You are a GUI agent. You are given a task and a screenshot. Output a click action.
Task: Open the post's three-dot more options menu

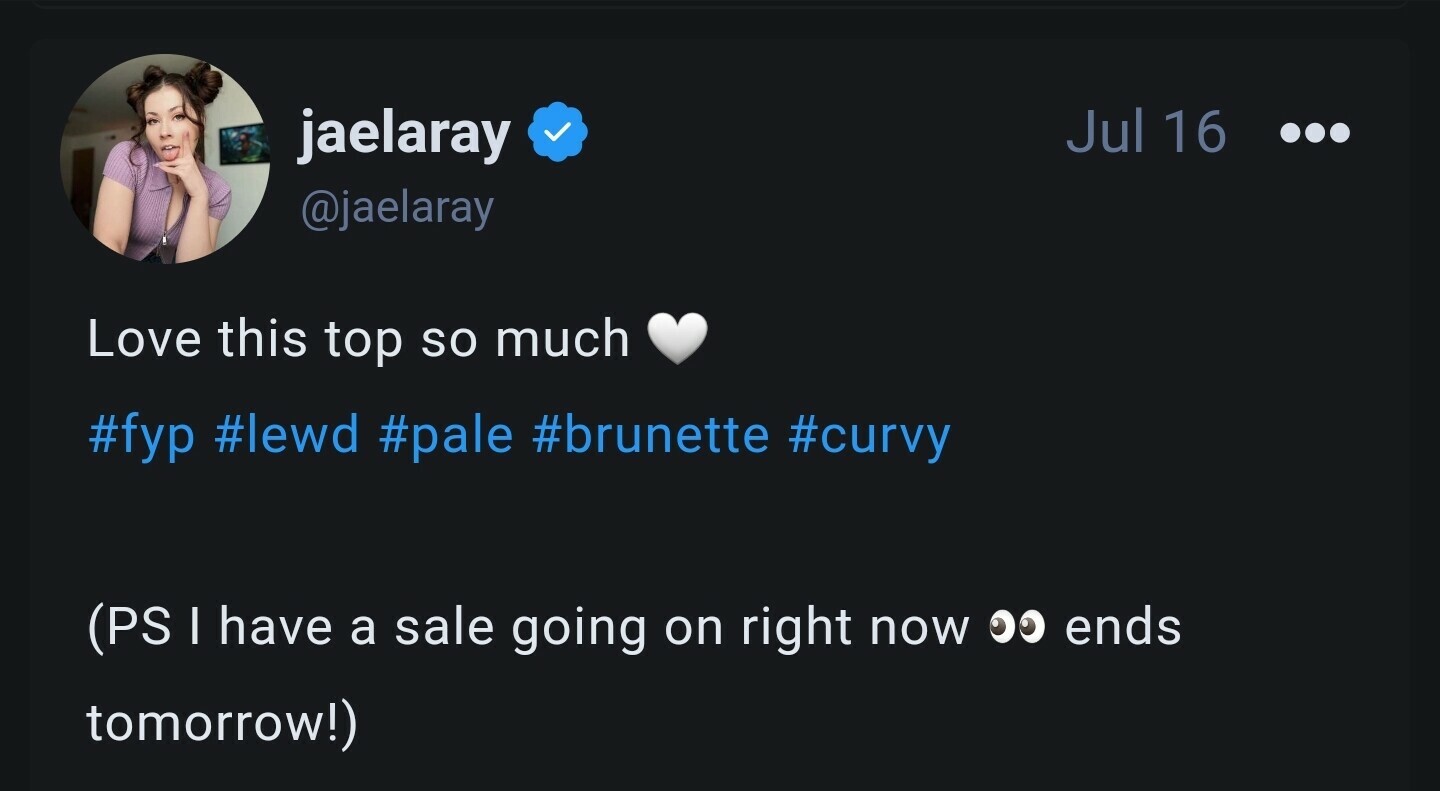(x=1315, y=133)
